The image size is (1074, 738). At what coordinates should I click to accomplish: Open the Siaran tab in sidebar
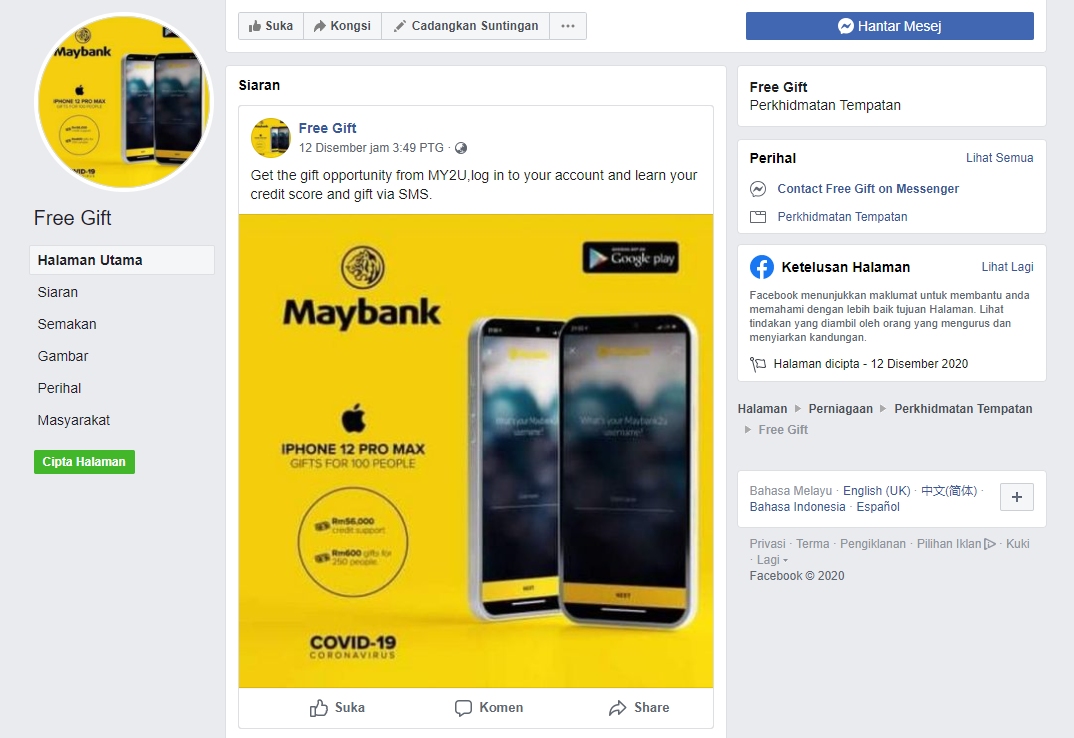(x=58, y=293)
